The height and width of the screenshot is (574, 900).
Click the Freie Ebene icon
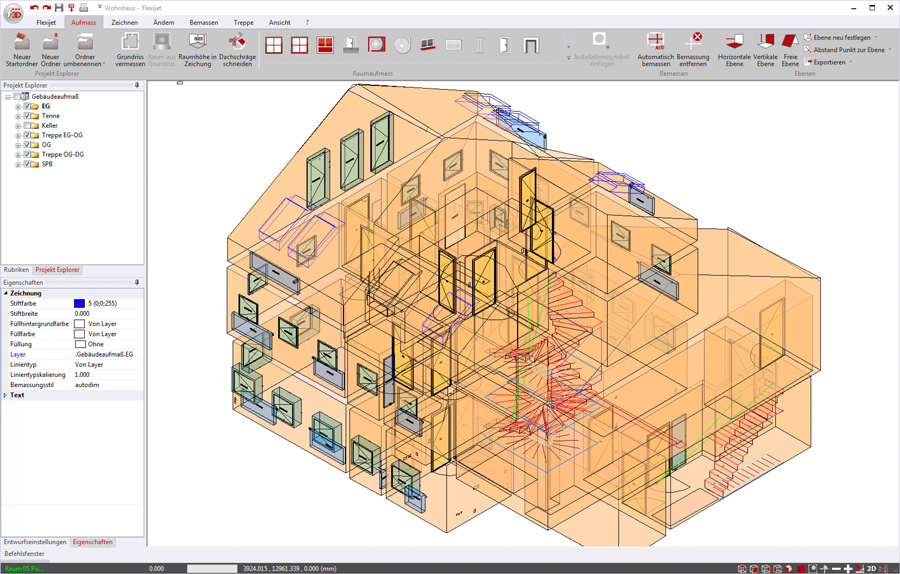[x=790, y=43]
